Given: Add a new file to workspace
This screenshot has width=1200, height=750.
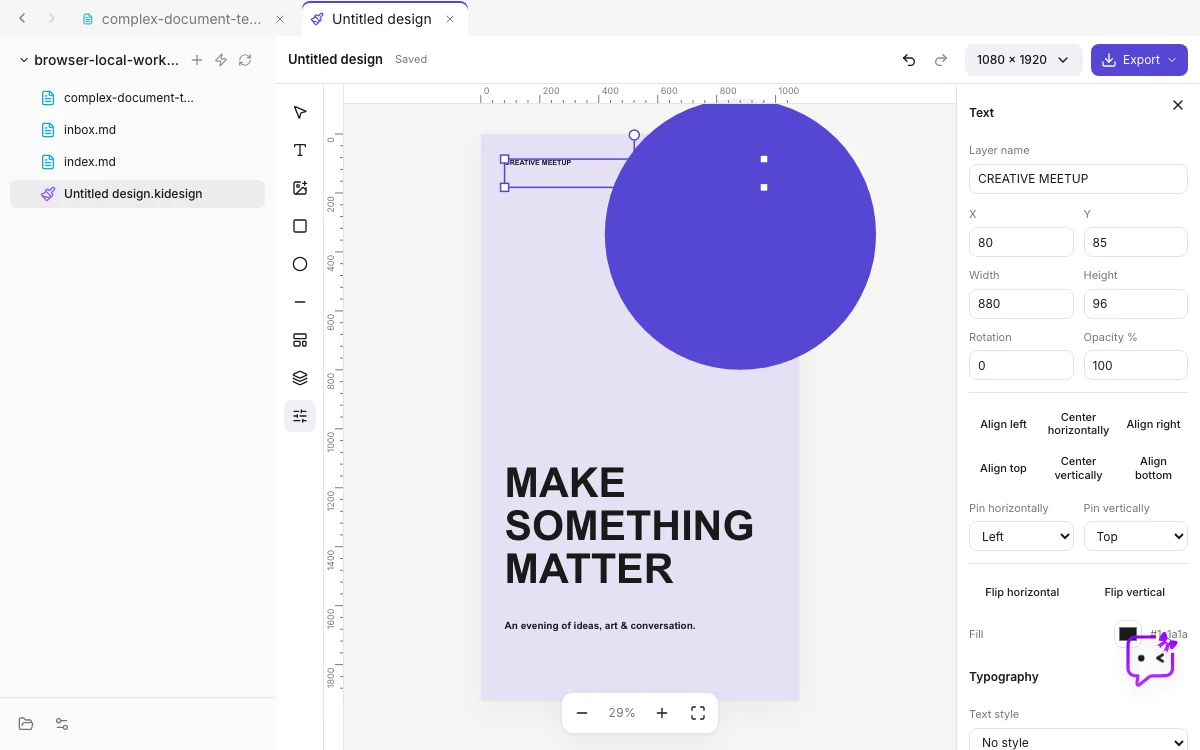Looking at the screenshot, I should pyautogui.click(x=197, y=60).
